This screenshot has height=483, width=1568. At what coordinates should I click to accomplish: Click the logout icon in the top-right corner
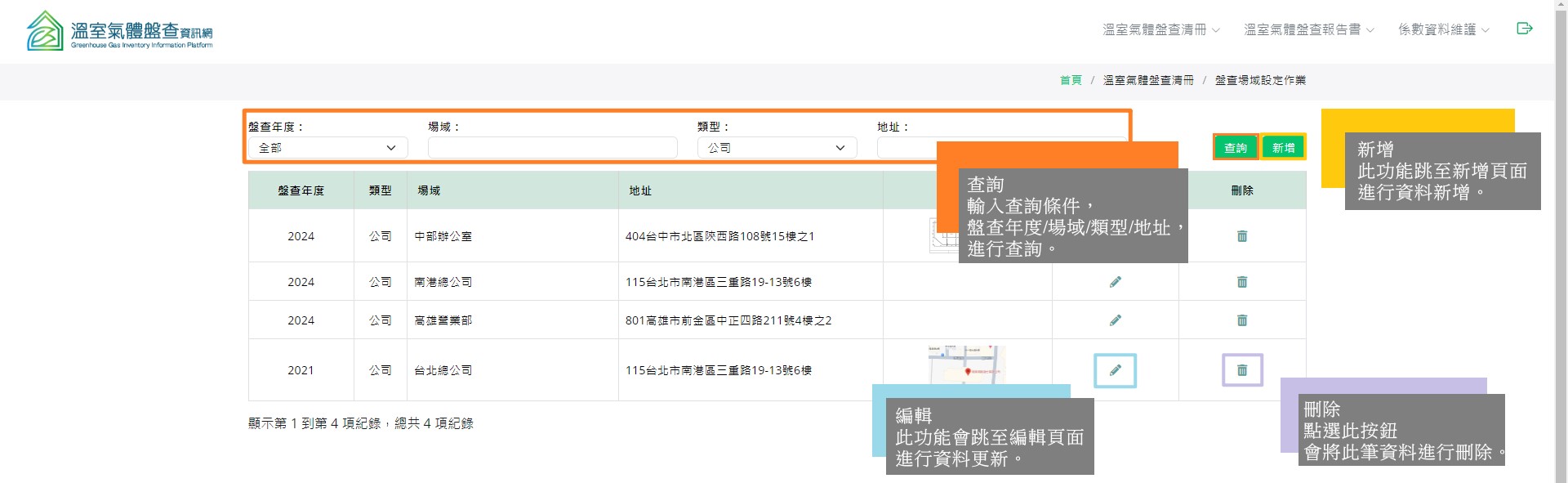1524,29
